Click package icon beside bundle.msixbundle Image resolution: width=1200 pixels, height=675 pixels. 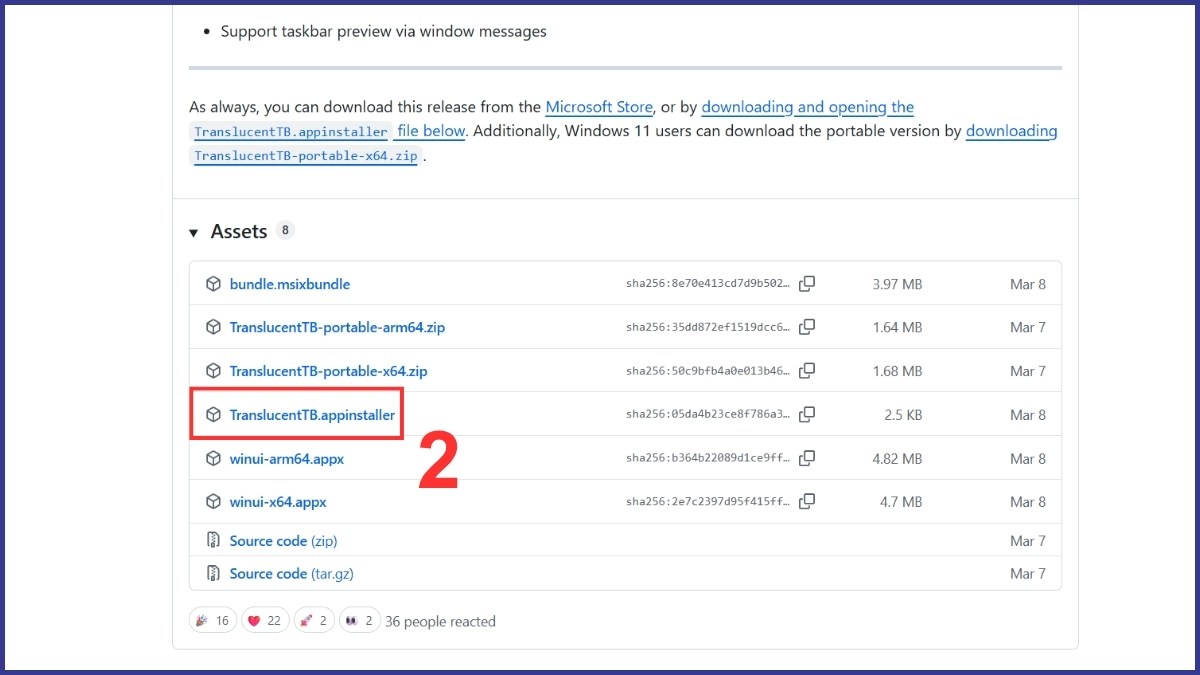point(213,284)
